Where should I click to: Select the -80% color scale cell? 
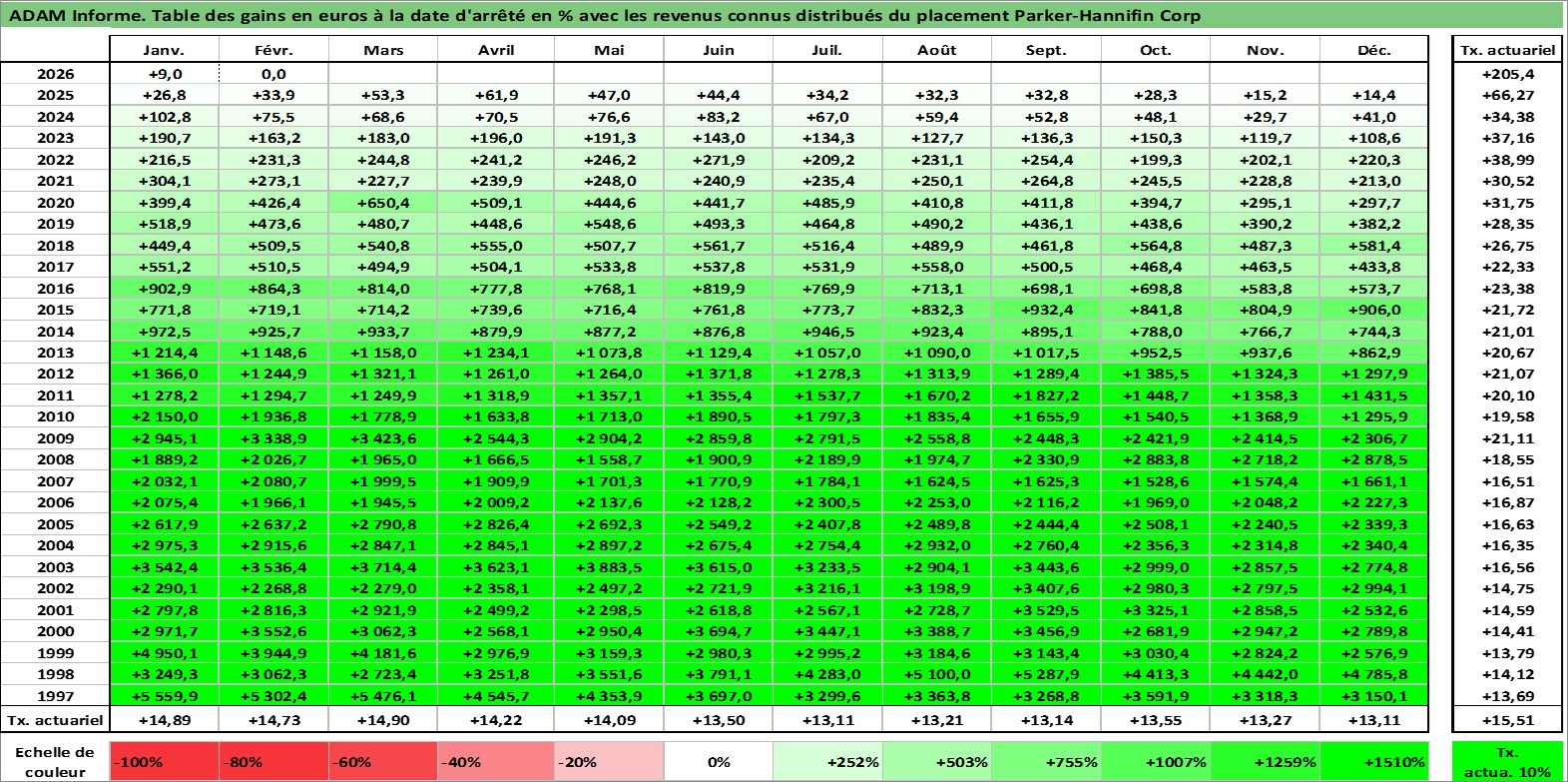273,761
